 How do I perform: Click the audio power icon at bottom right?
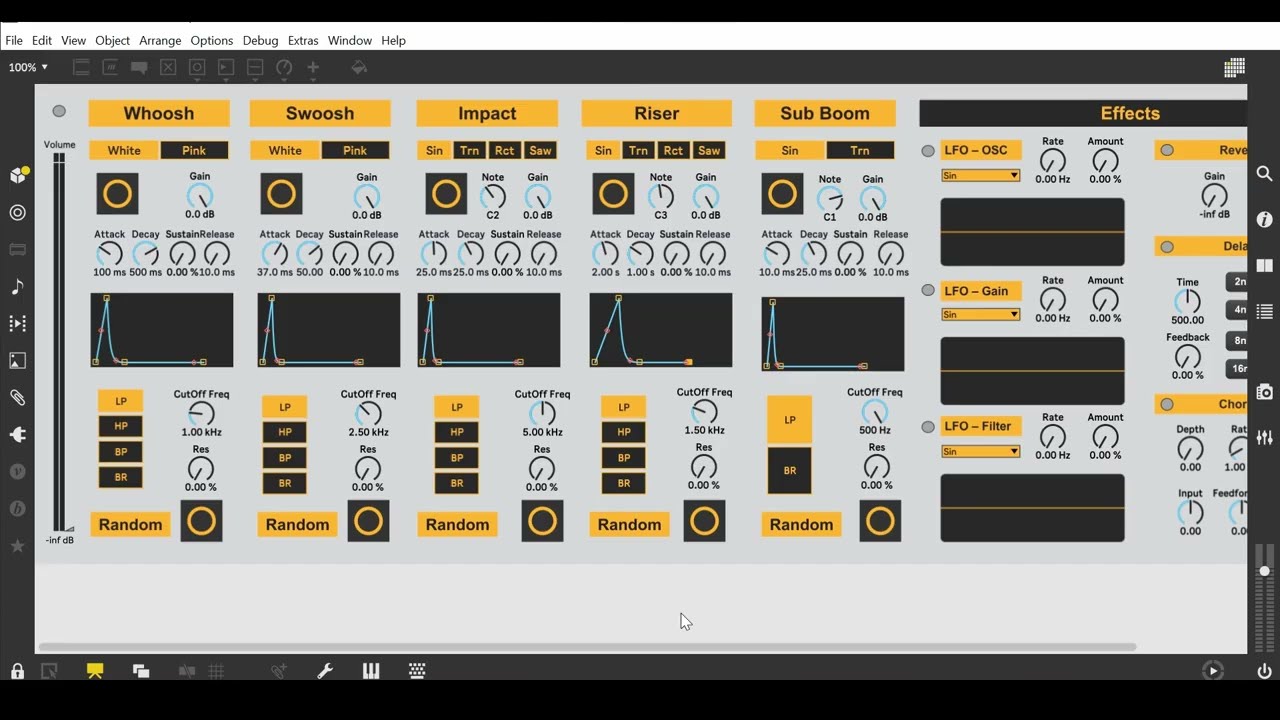pyautogui.click(x=1264, y=671)
